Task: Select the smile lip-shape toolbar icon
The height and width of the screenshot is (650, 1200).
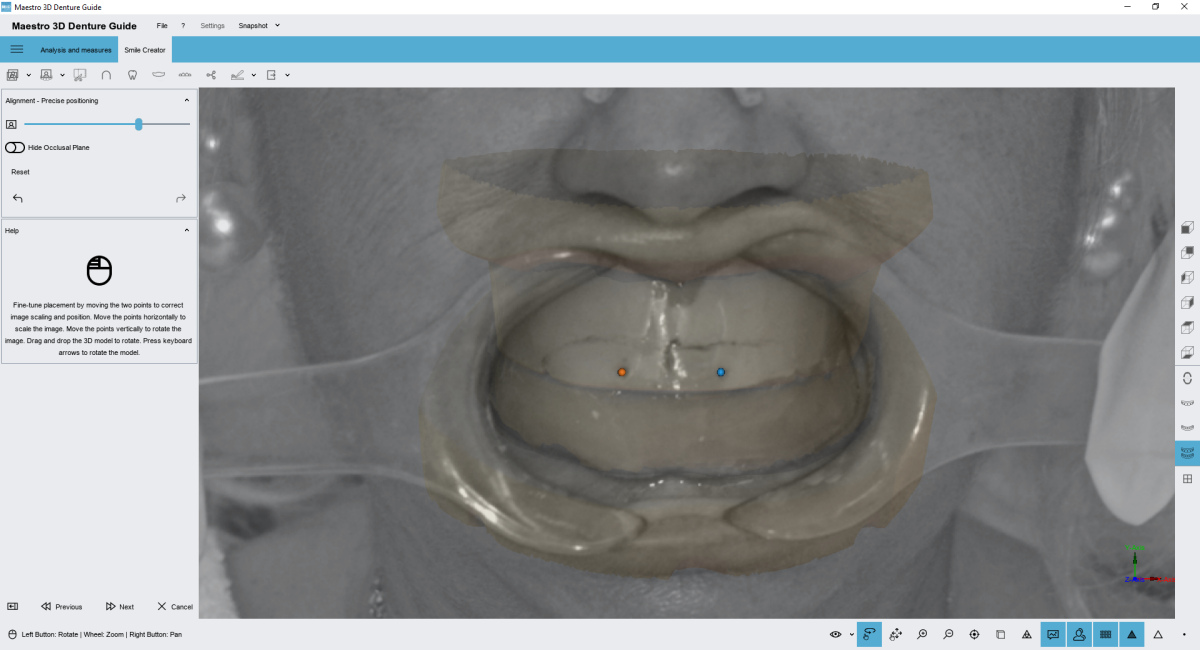Action: point(158,75)
